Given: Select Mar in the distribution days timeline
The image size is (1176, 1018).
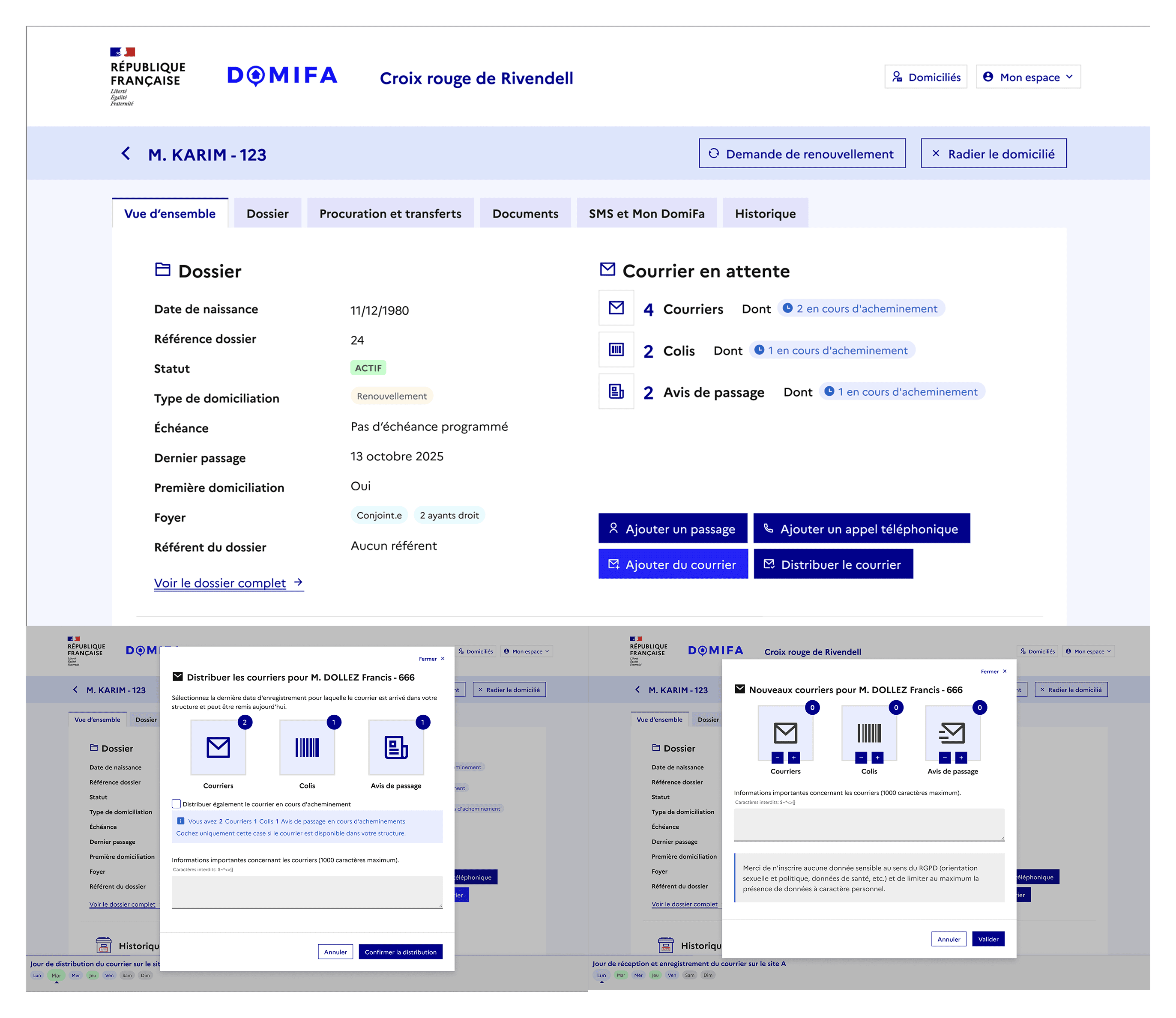Looking at the screenshot, I should click(56, 976).
